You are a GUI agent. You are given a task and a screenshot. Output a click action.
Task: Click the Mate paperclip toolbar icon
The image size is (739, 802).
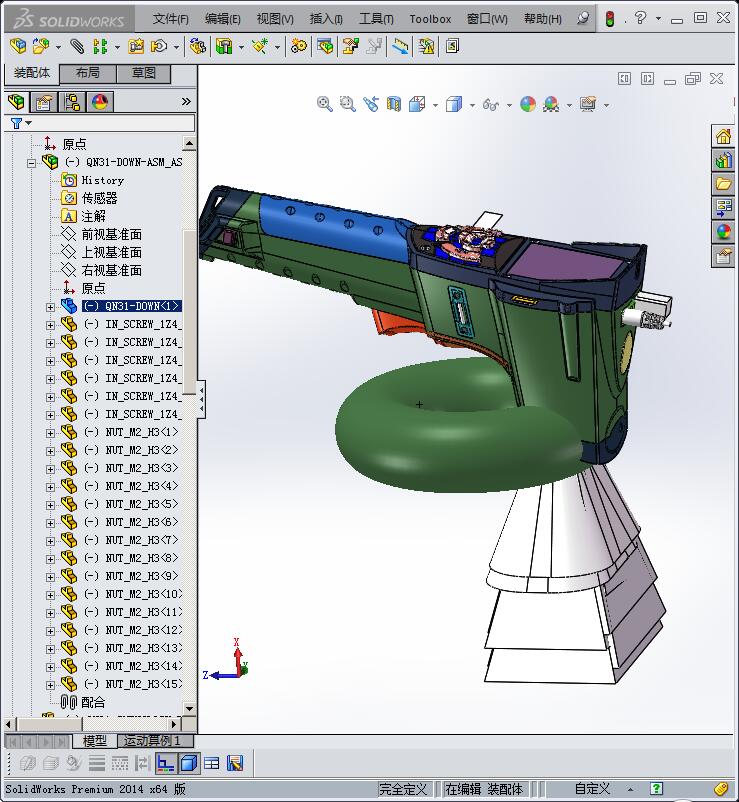click(77, 47)
